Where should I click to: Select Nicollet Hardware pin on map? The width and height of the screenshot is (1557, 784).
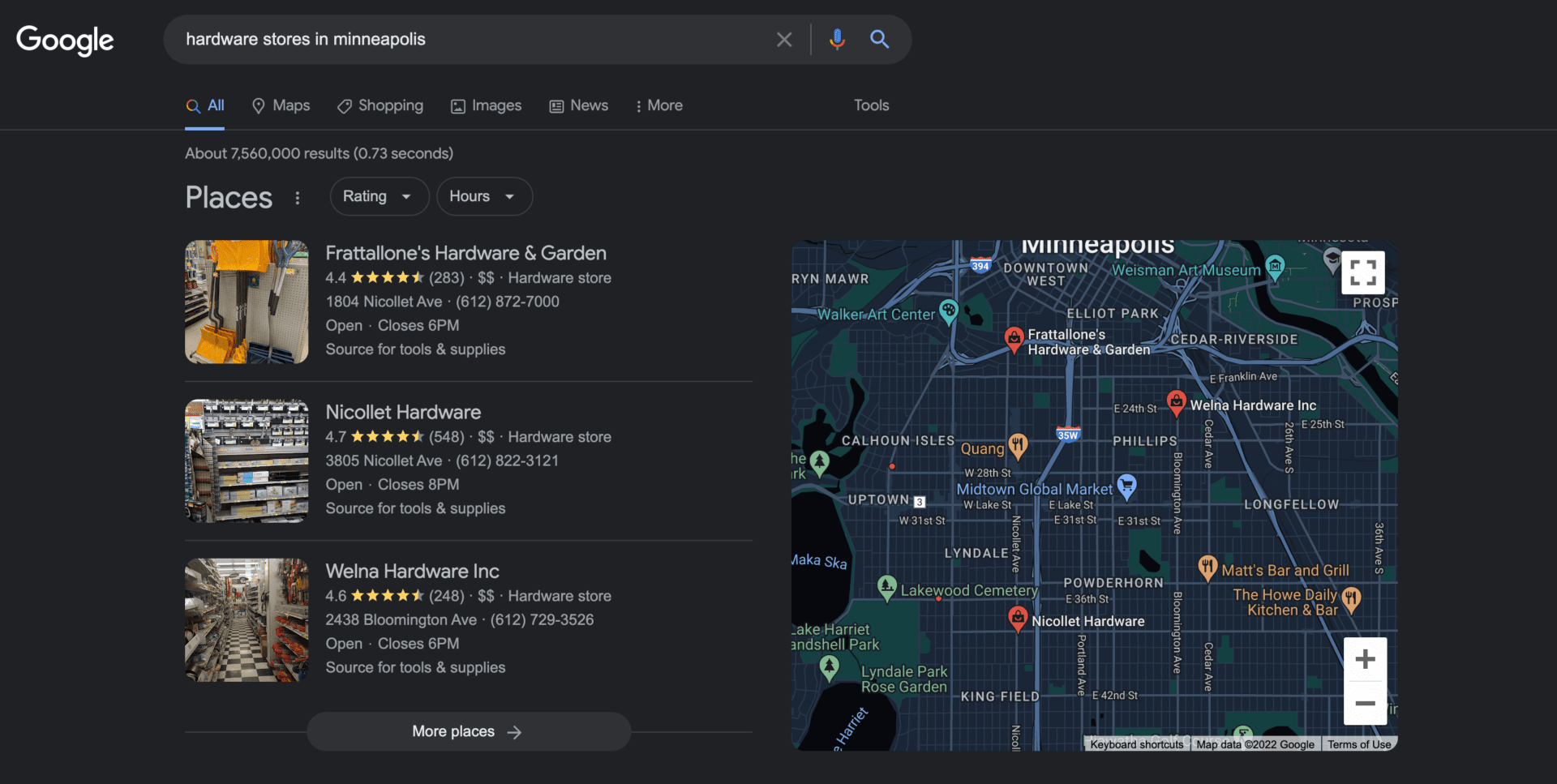coord(1017,619)
